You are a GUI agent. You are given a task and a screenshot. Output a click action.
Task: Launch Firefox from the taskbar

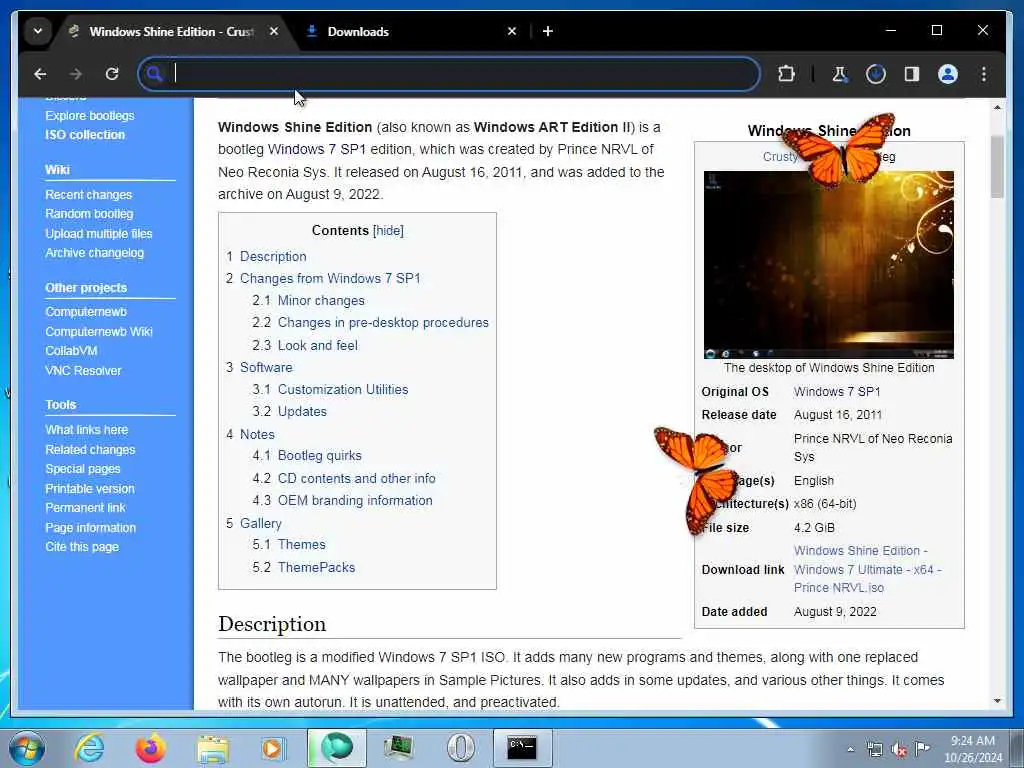coord(150,748)
